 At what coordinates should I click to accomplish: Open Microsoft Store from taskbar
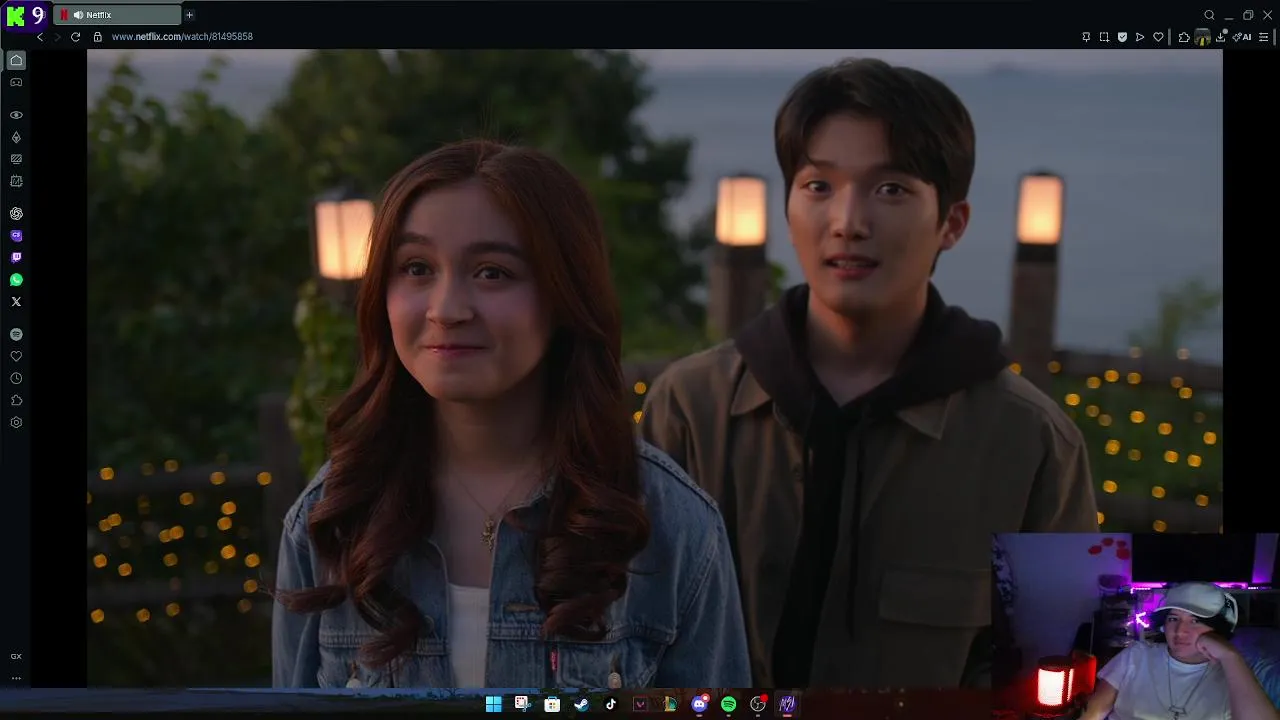(552, 704)
